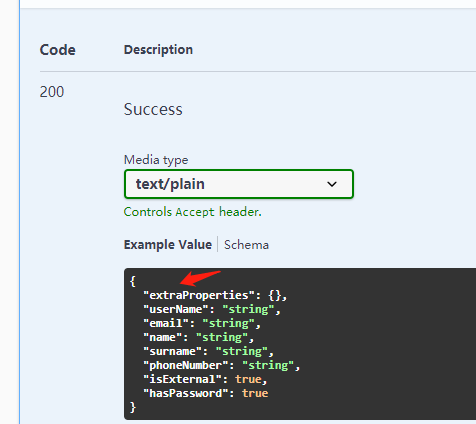This screenshot has width=476, height=424.
Task: Click the 200 response code
Action: [x=52, y=92]
